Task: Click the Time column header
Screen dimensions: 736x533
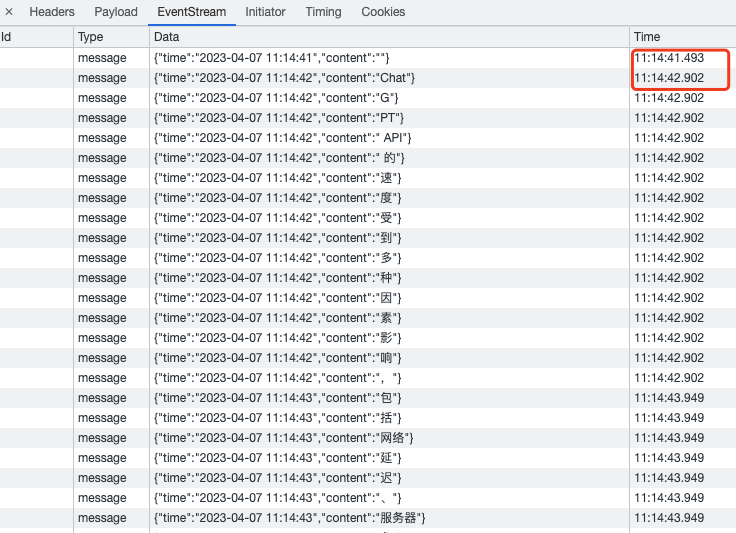Action: click(x=647, y=37)
